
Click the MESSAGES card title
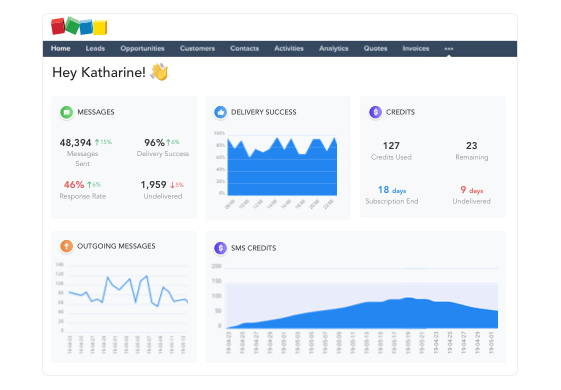(96, 112)
